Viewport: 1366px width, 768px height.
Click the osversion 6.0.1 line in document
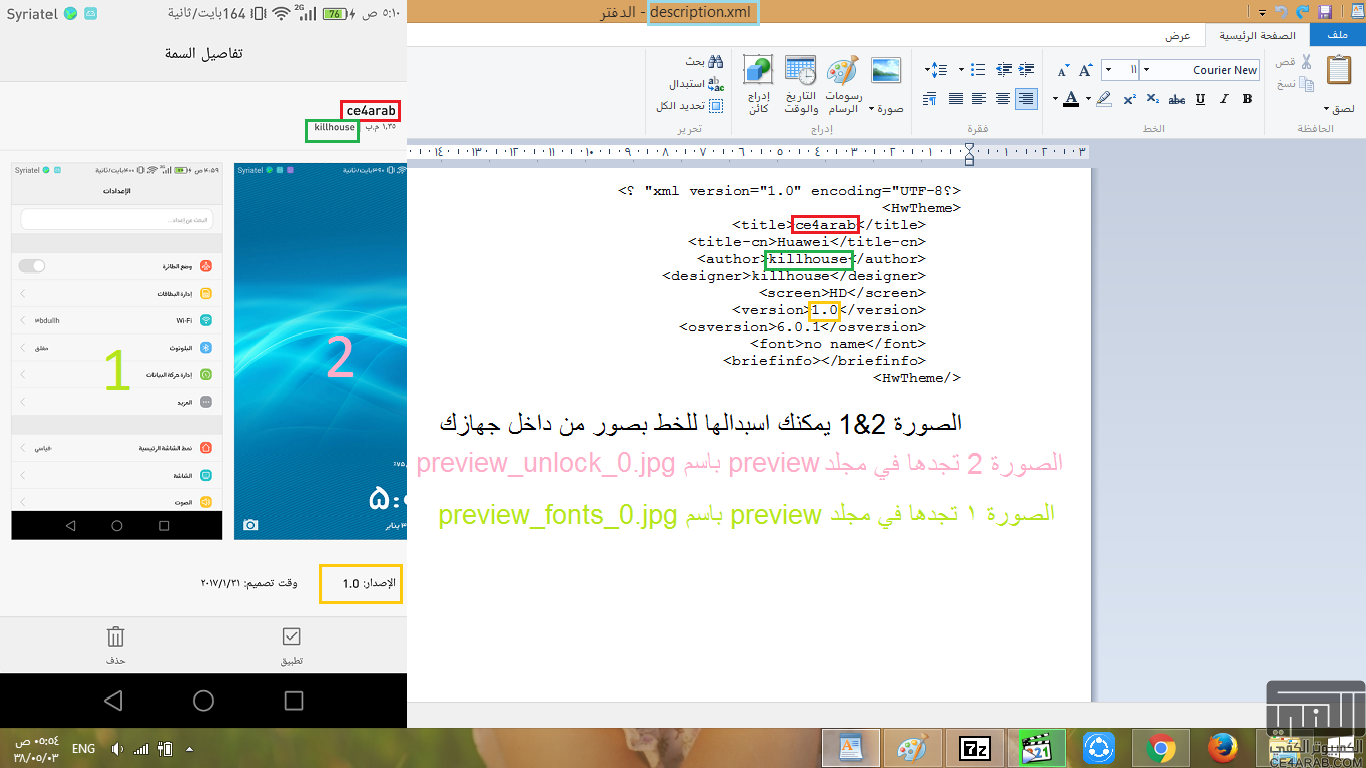[802, 327]
